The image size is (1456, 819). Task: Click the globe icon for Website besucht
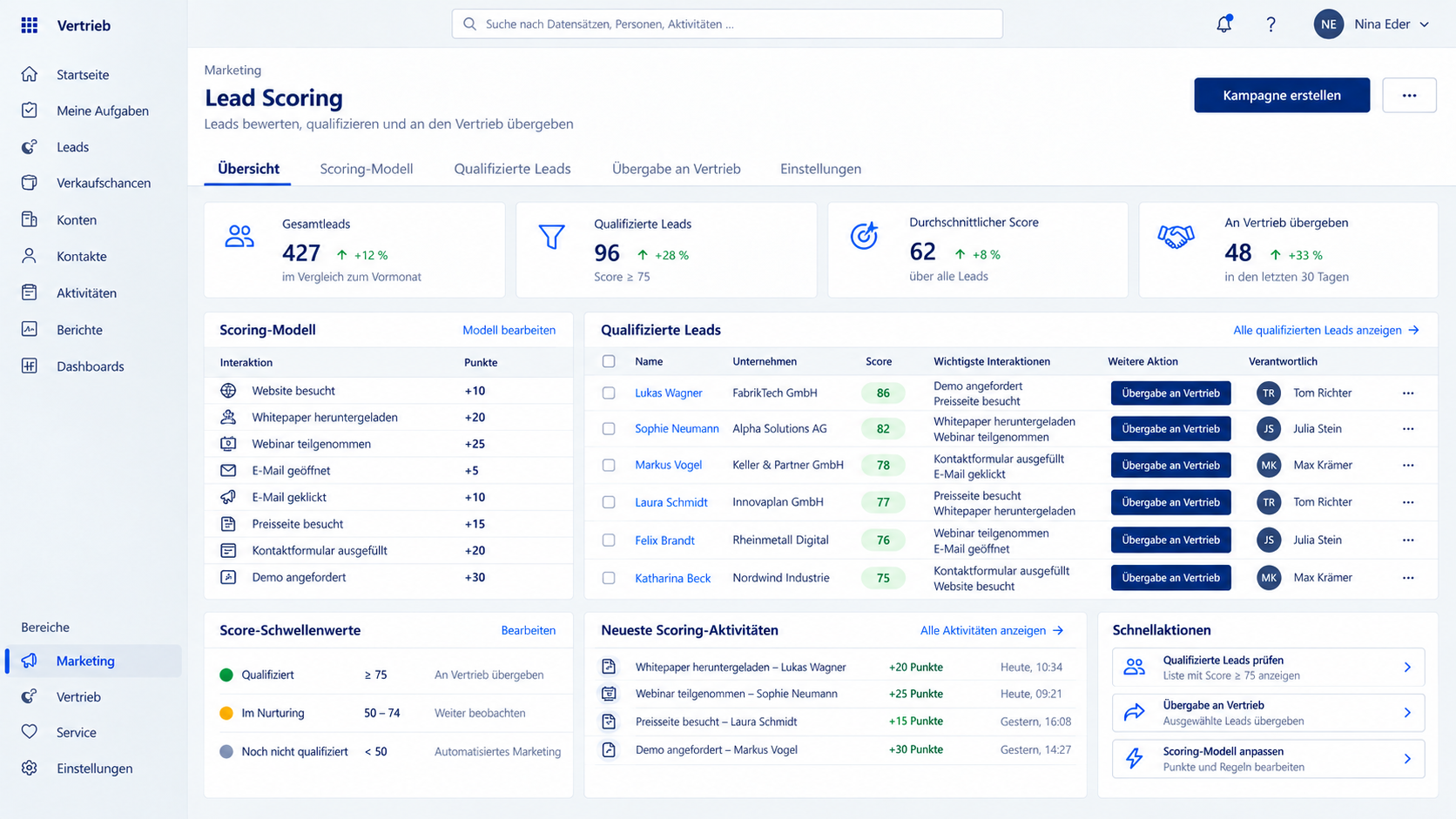click(x=228, y=391)
